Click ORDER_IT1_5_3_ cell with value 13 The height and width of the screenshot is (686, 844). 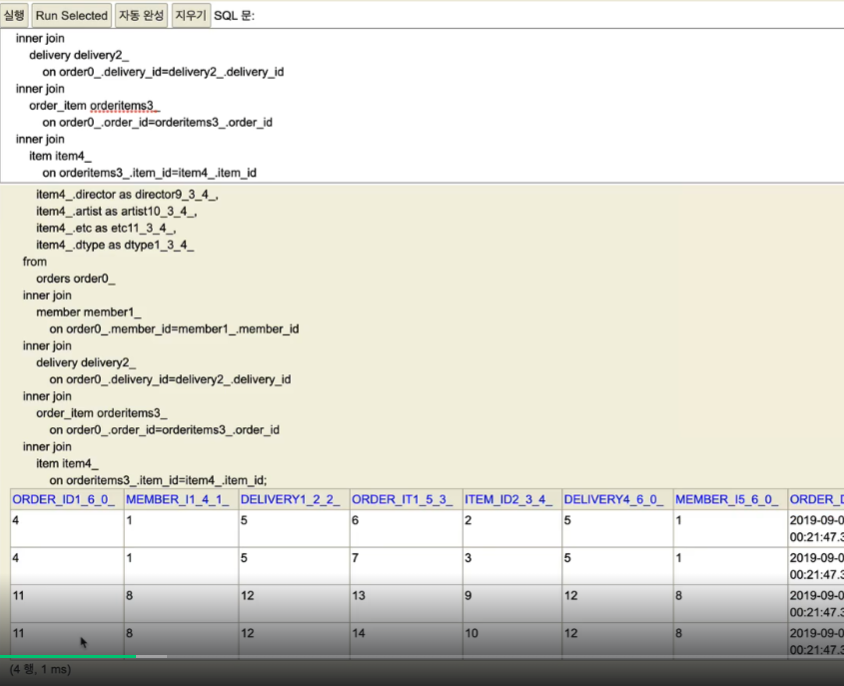click(406, 604)
